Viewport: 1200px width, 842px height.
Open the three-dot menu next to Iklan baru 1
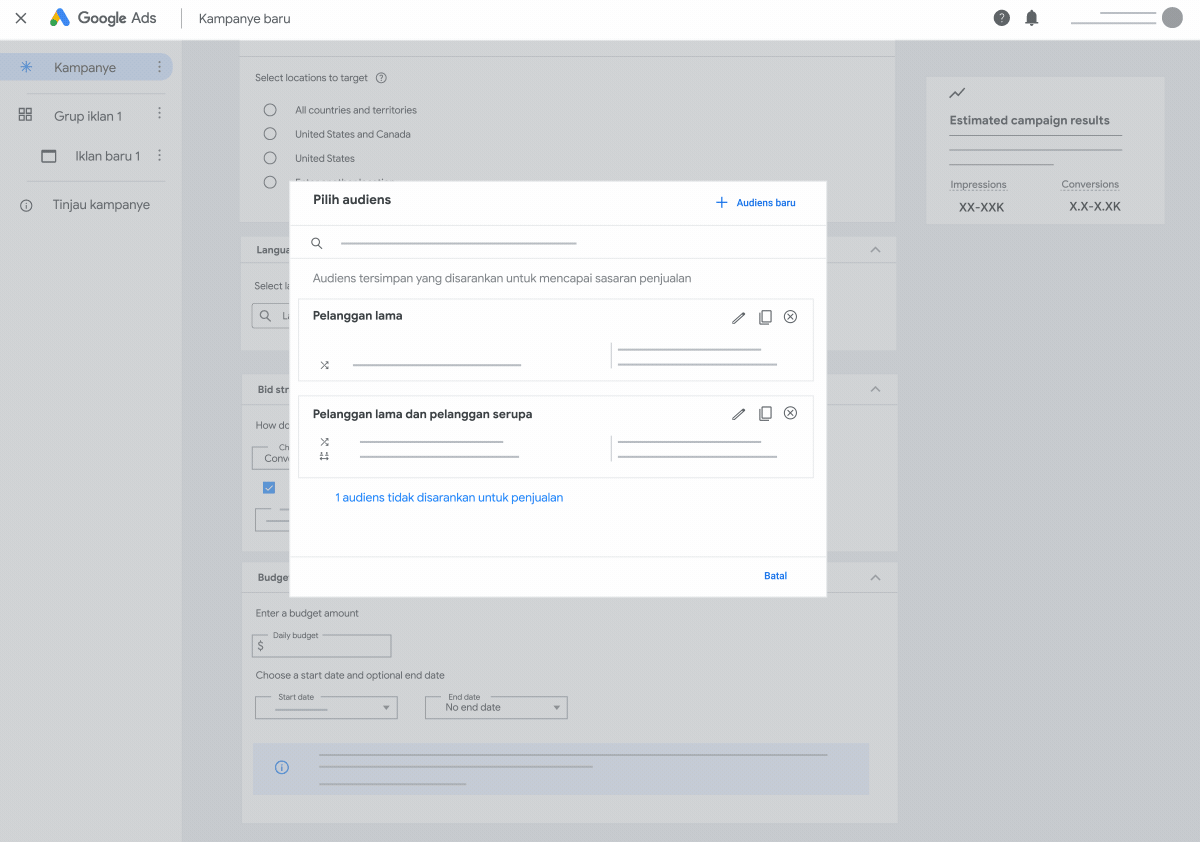click(159, 156)
